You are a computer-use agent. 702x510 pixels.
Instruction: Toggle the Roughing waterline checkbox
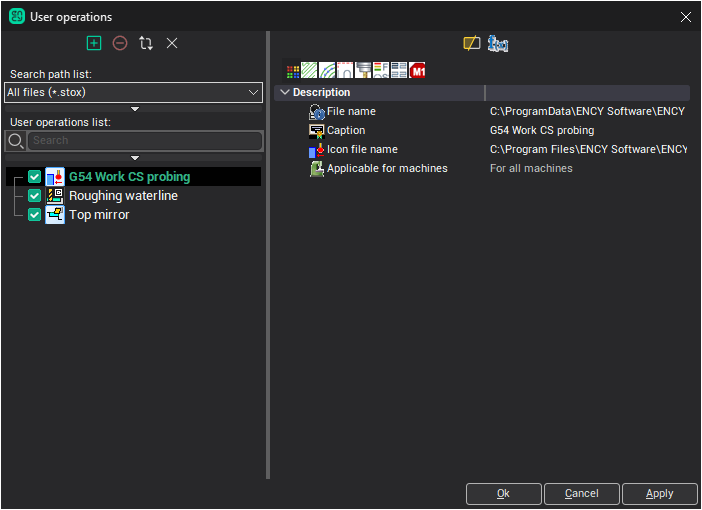(35, 196)
